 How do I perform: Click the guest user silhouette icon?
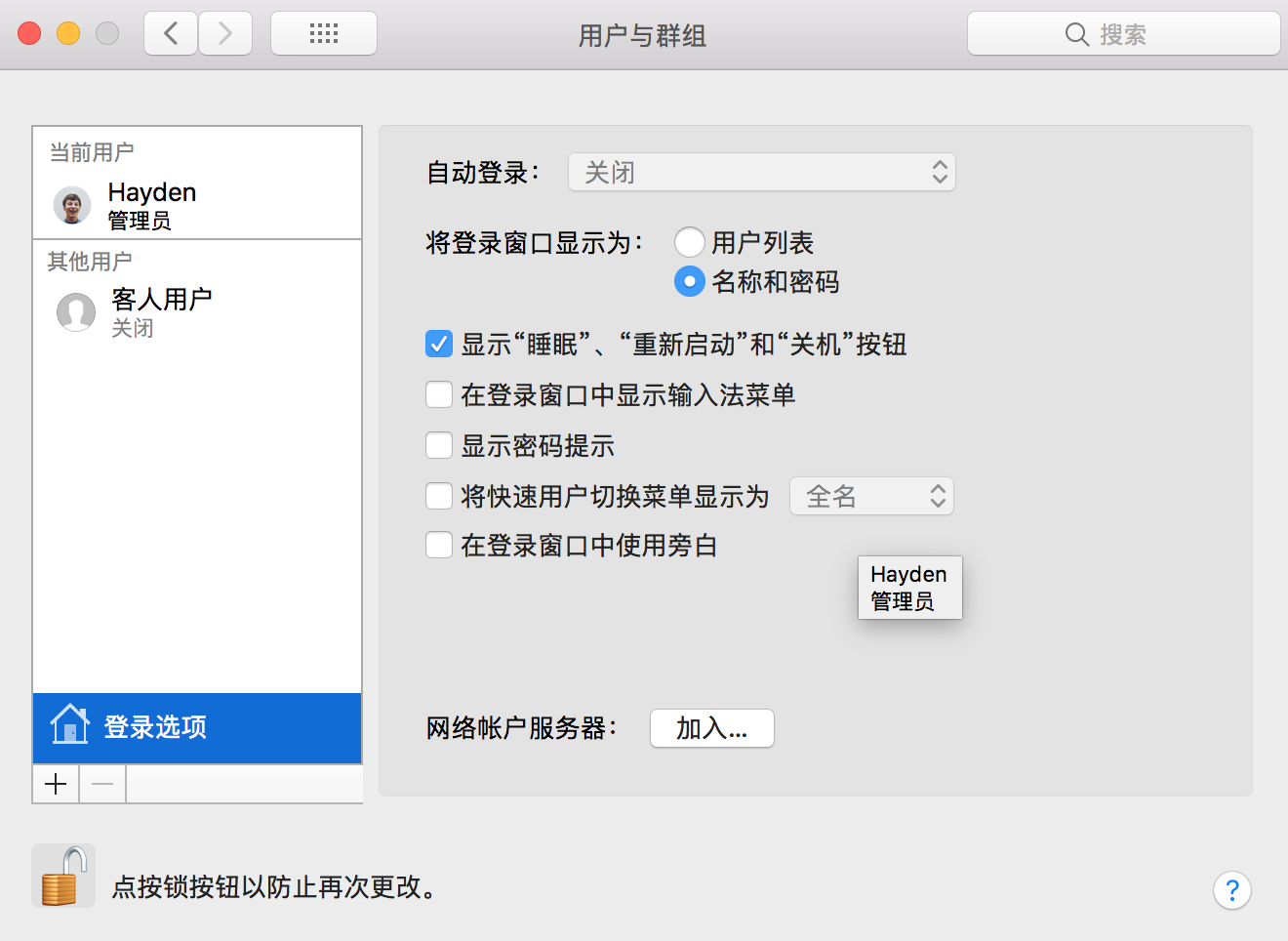[x=76, y=312]
